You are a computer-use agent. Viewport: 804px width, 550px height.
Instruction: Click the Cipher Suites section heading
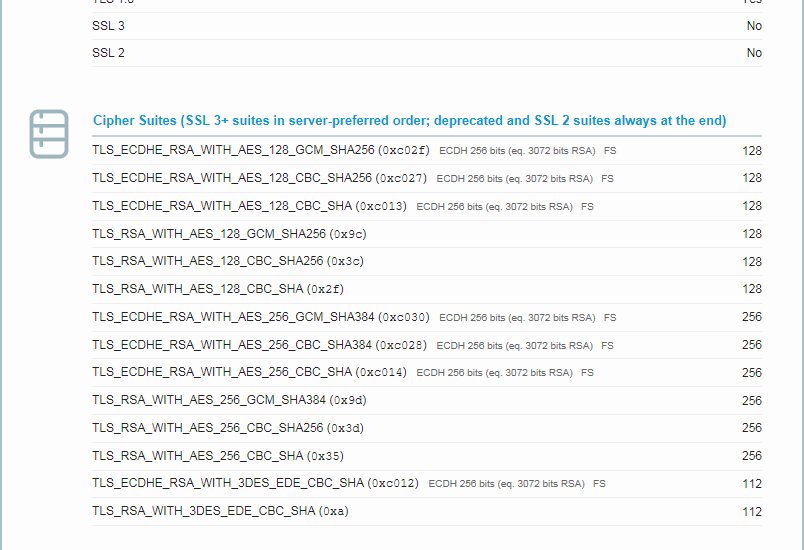pos(409,121)
